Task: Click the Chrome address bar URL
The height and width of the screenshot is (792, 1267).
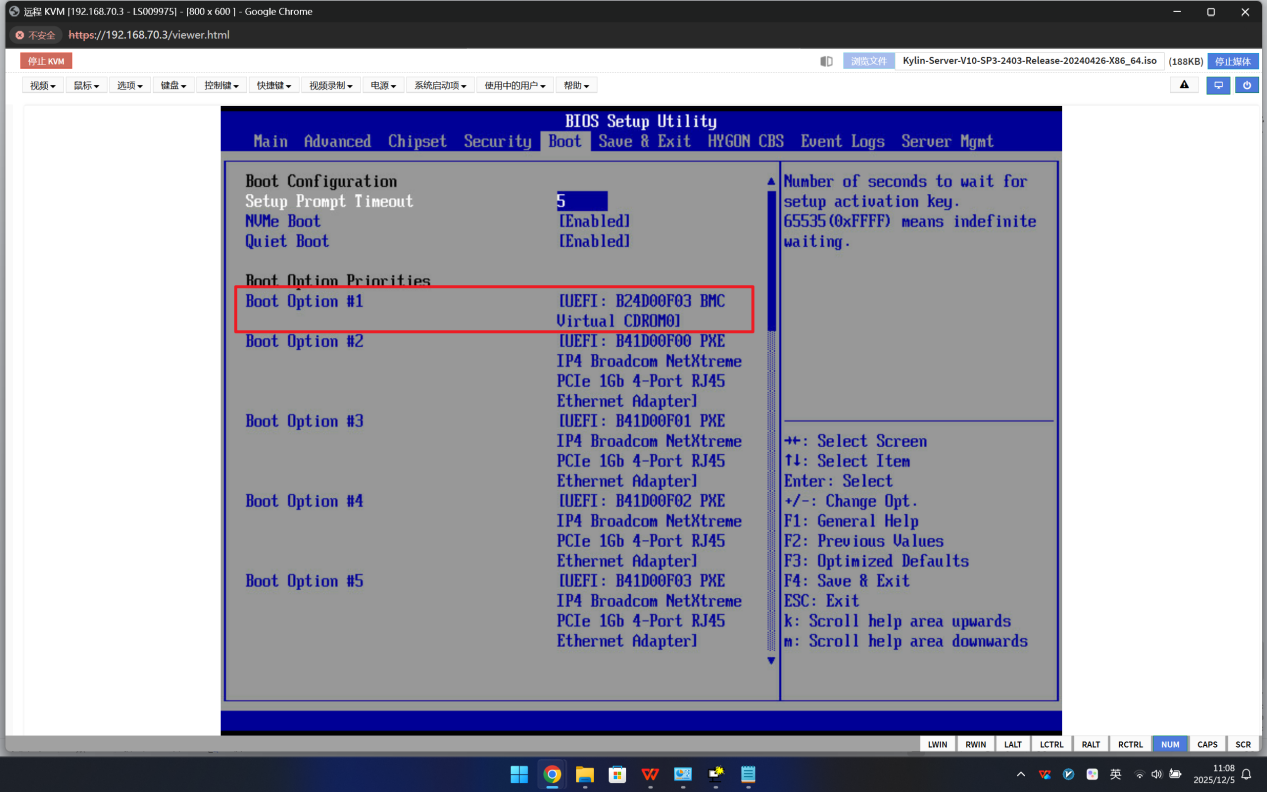Action: tap(149, 35)
